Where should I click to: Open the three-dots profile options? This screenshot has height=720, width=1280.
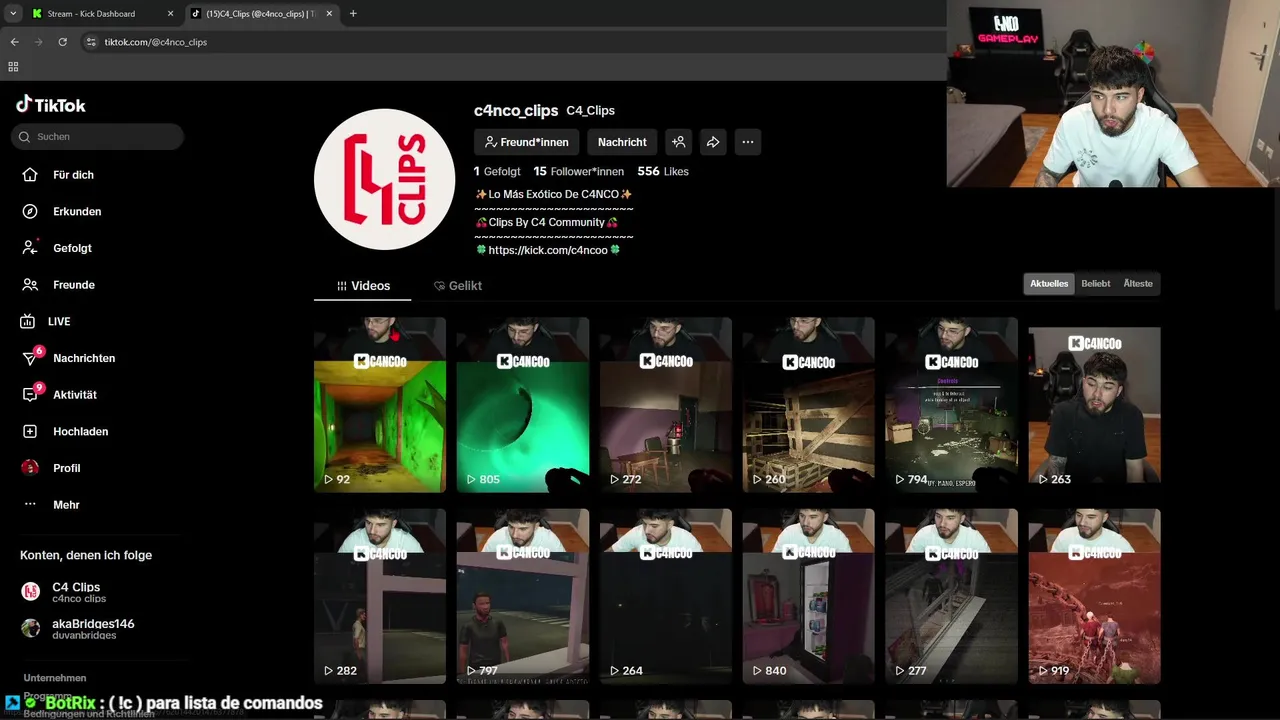[748, 142]
